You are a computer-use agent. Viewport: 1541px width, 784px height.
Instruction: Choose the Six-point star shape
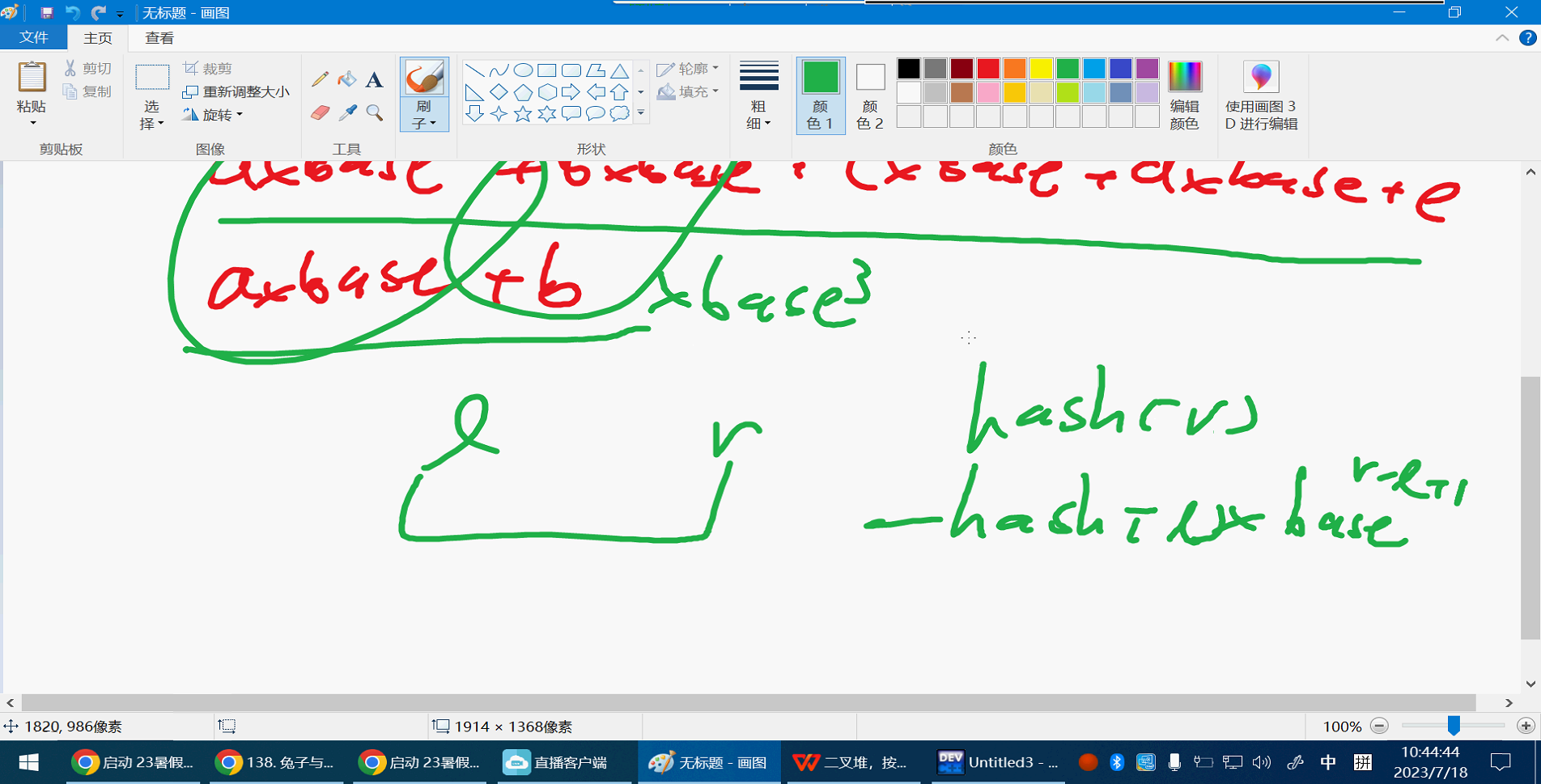pyautogui.click(x=547, y=113)
